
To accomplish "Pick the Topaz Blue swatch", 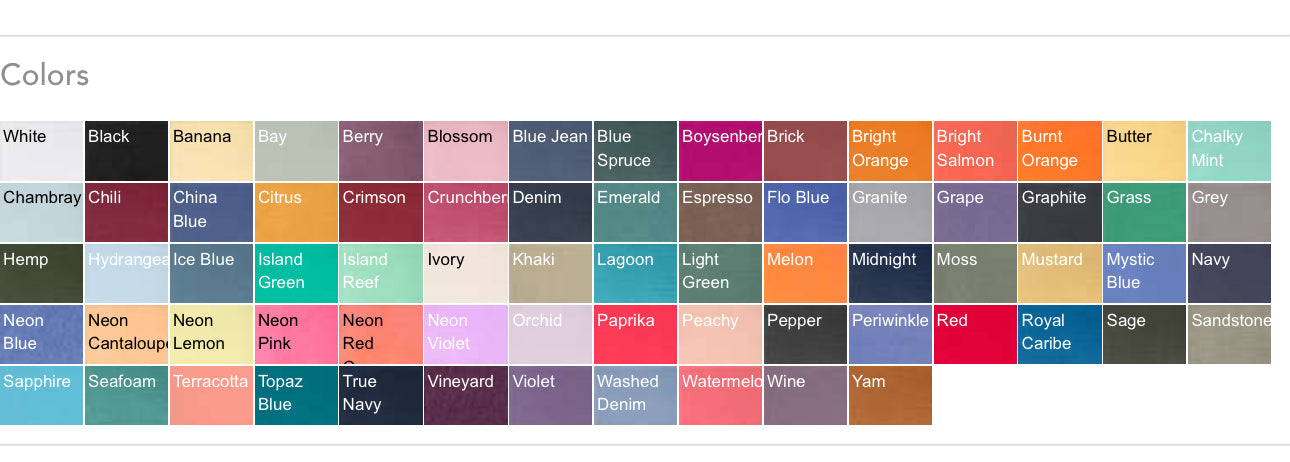I will click(296, 396).
